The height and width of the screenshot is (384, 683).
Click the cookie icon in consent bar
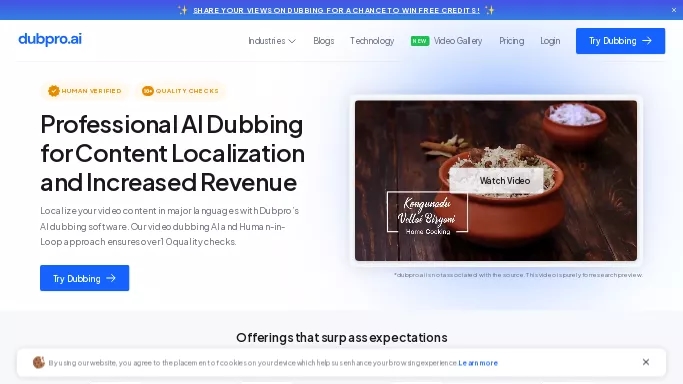point(39,362)
